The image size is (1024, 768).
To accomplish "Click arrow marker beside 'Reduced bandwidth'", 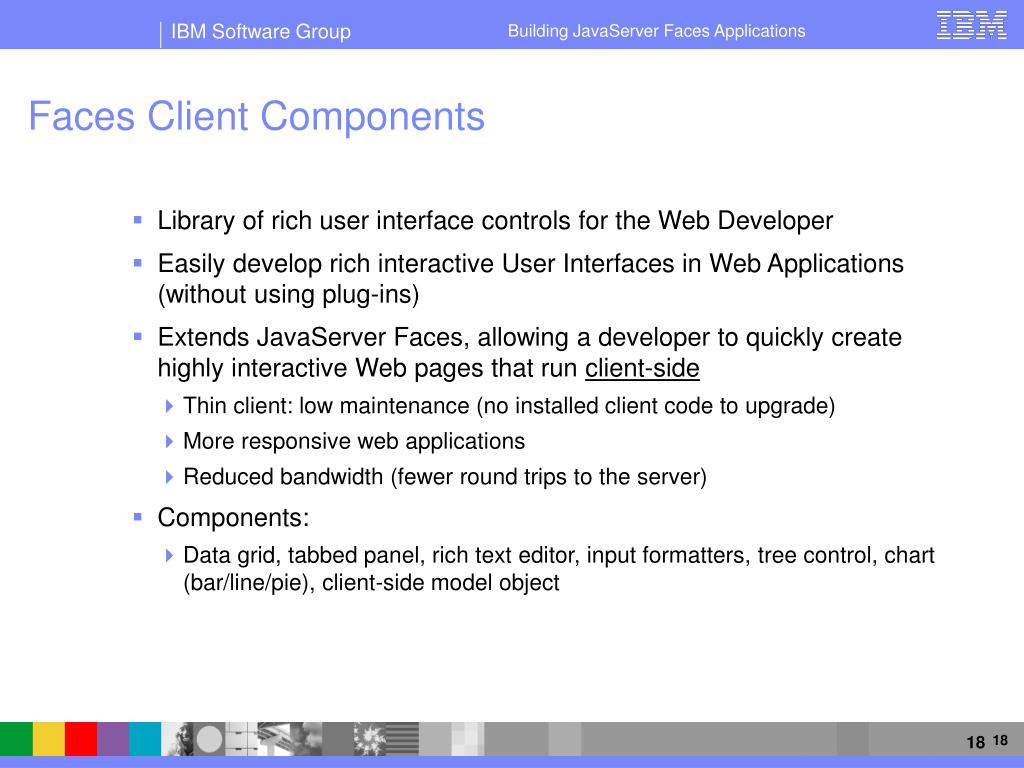I will pos(170,477).
